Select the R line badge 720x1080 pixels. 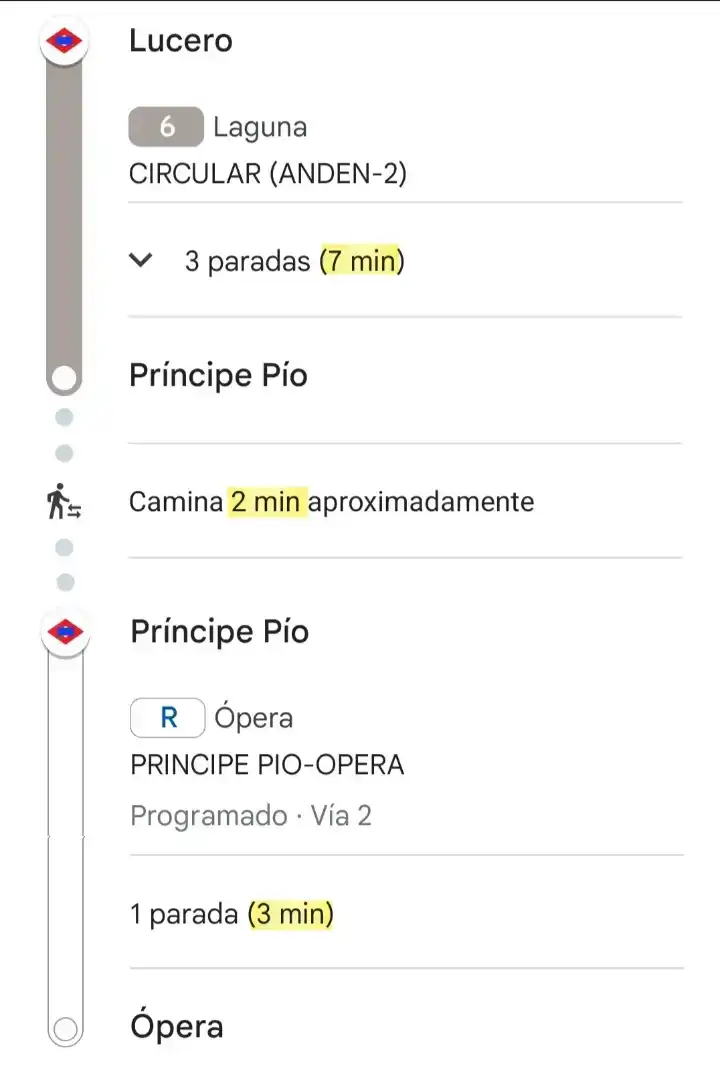167,718
